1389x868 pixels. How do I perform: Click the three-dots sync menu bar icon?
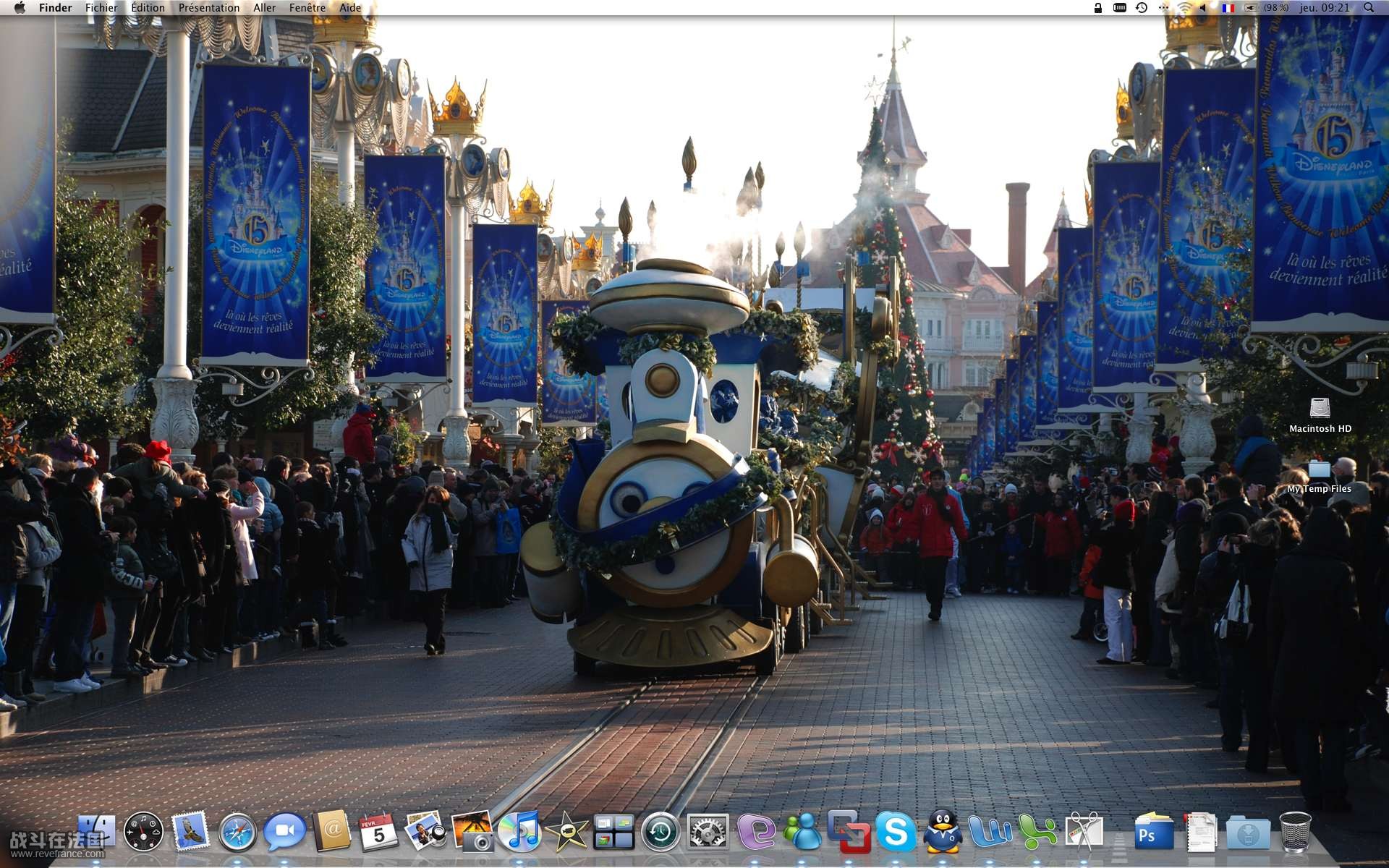(x=1163, y=8)
